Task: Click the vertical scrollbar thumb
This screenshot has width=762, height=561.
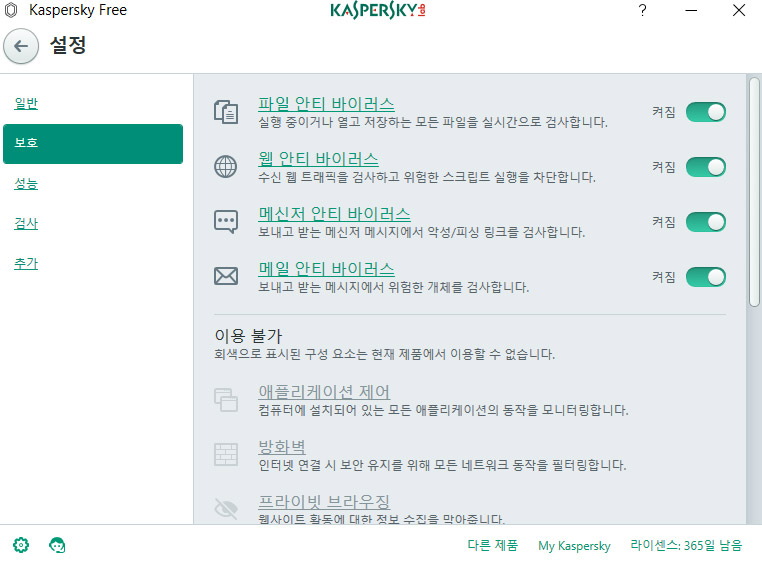Action: tap(754, 192)
